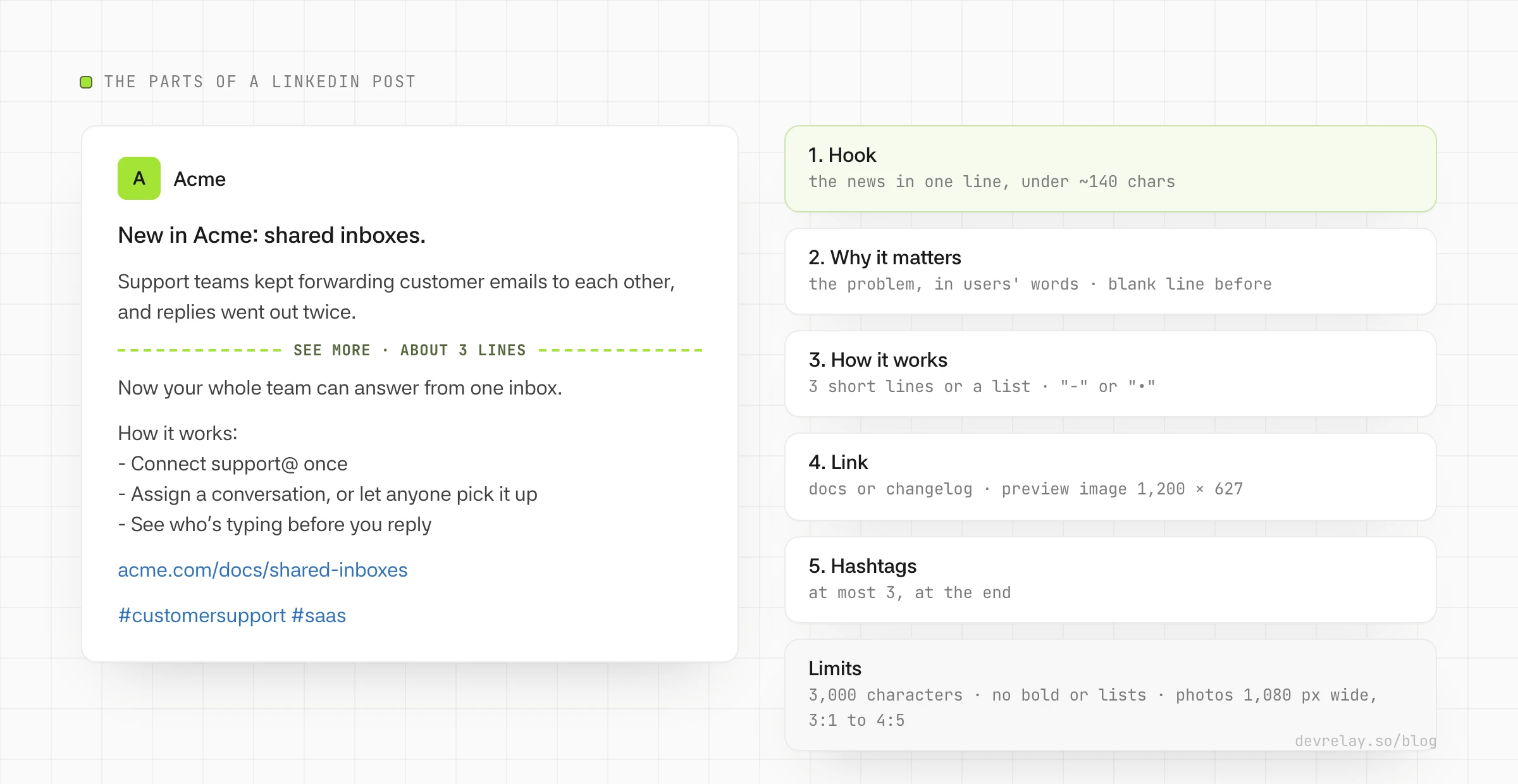Select the '1. Hook' card
This screenshot has height=784, width=1518.
1110,169
